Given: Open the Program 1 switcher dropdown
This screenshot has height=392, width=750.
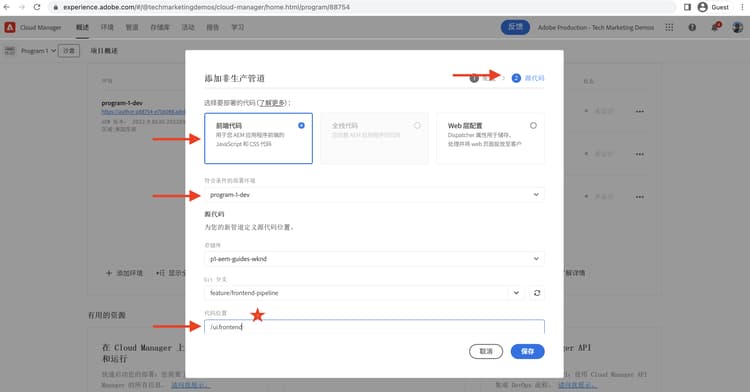Looking at the screenshot, I should coord(38,51).
